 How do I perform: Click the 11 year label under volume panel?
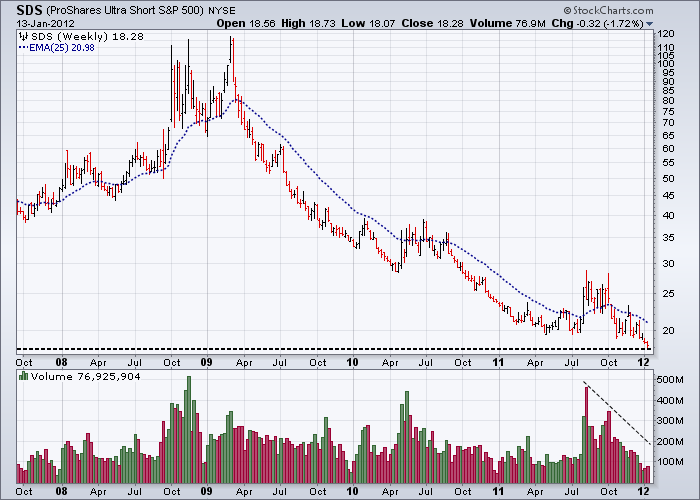pos(498,491)
